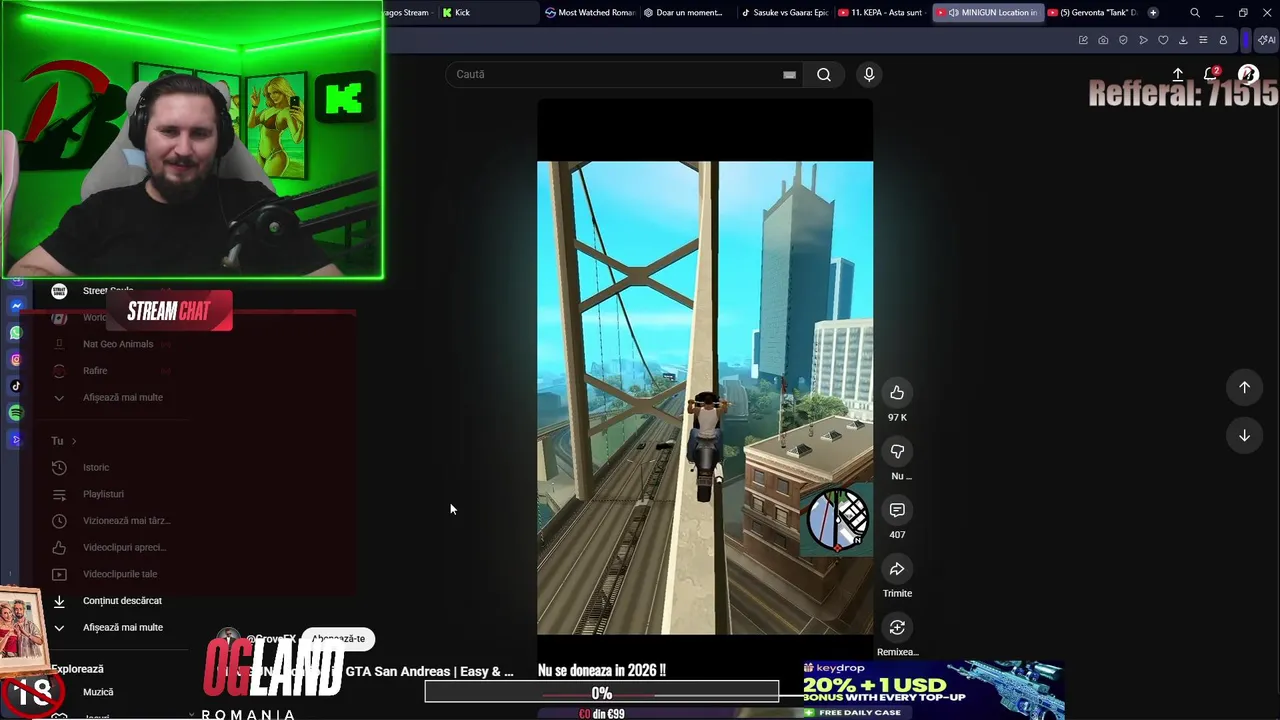Like the Short with 97 K likes

(x=897, y=392)
